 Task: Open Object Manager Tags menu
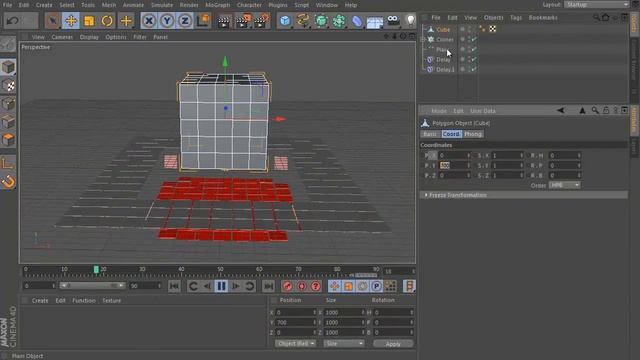point(516,18)
